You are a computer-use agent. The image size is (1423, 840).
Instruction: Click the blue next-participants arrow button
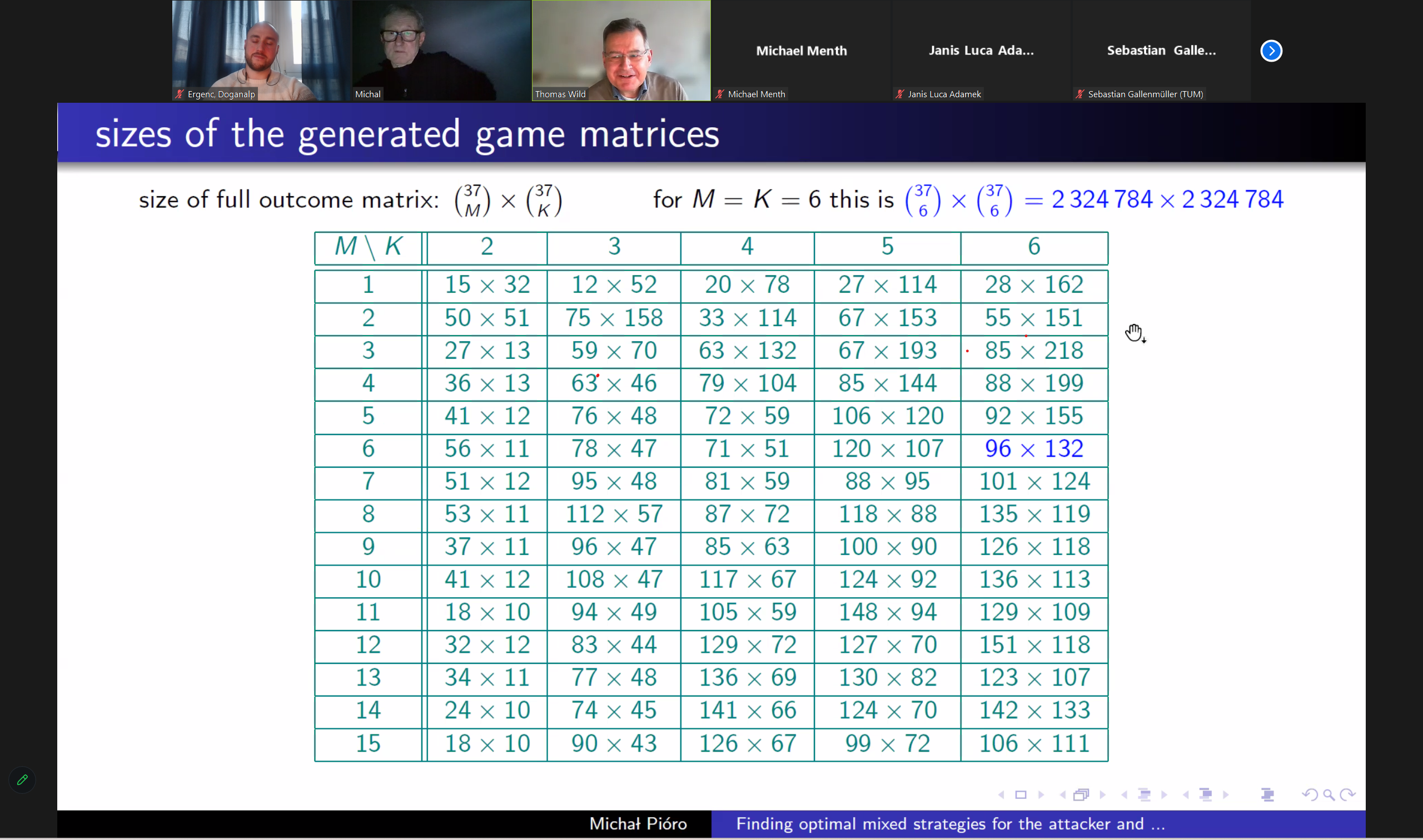1271,51
